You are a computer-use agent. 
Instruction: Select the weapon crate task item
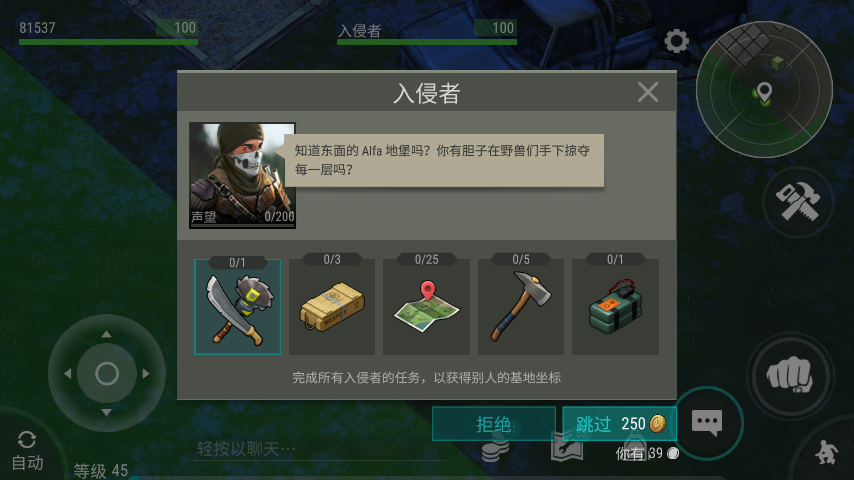point(332,307)
